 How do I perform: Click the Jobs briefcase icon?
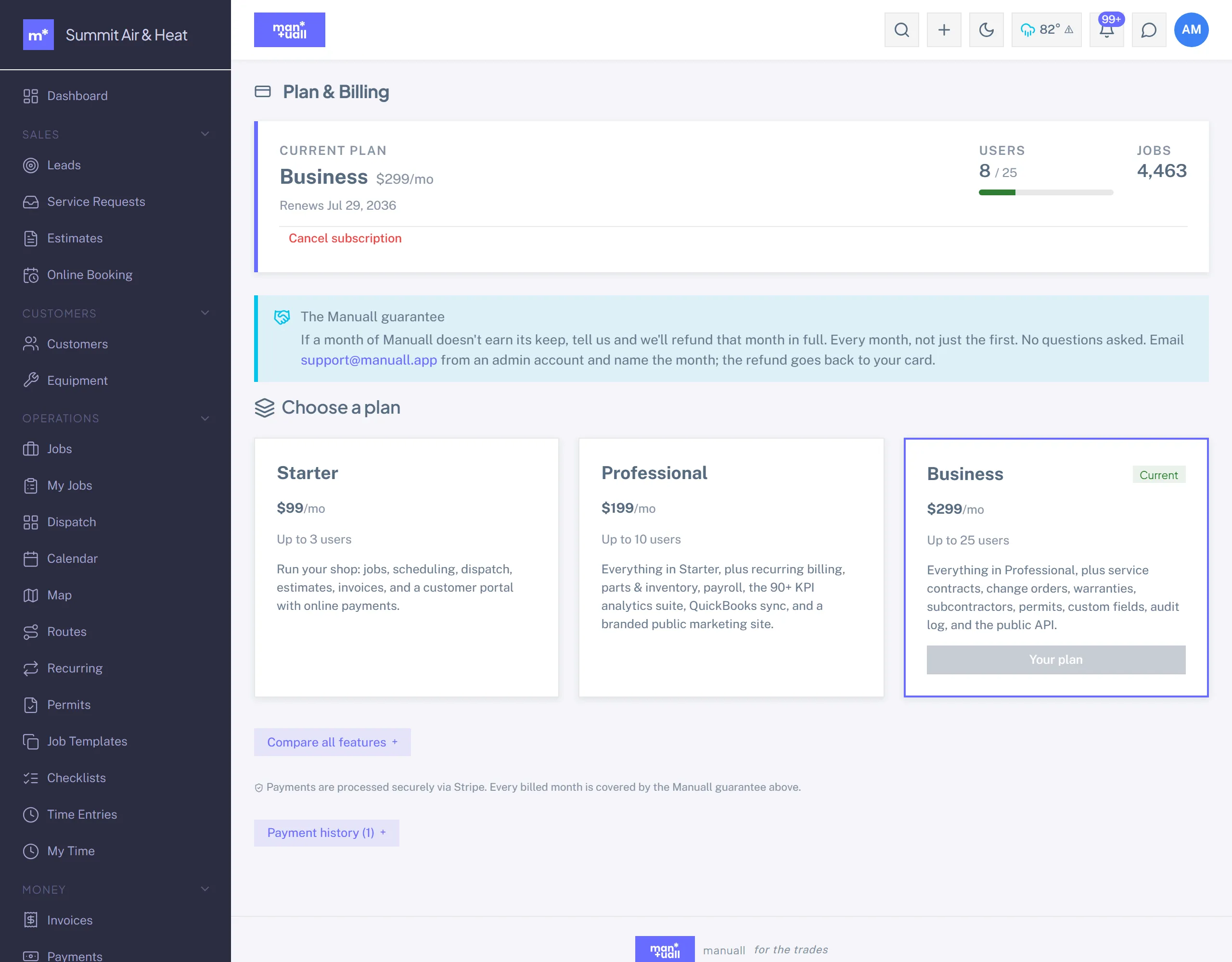pos(30,449)
